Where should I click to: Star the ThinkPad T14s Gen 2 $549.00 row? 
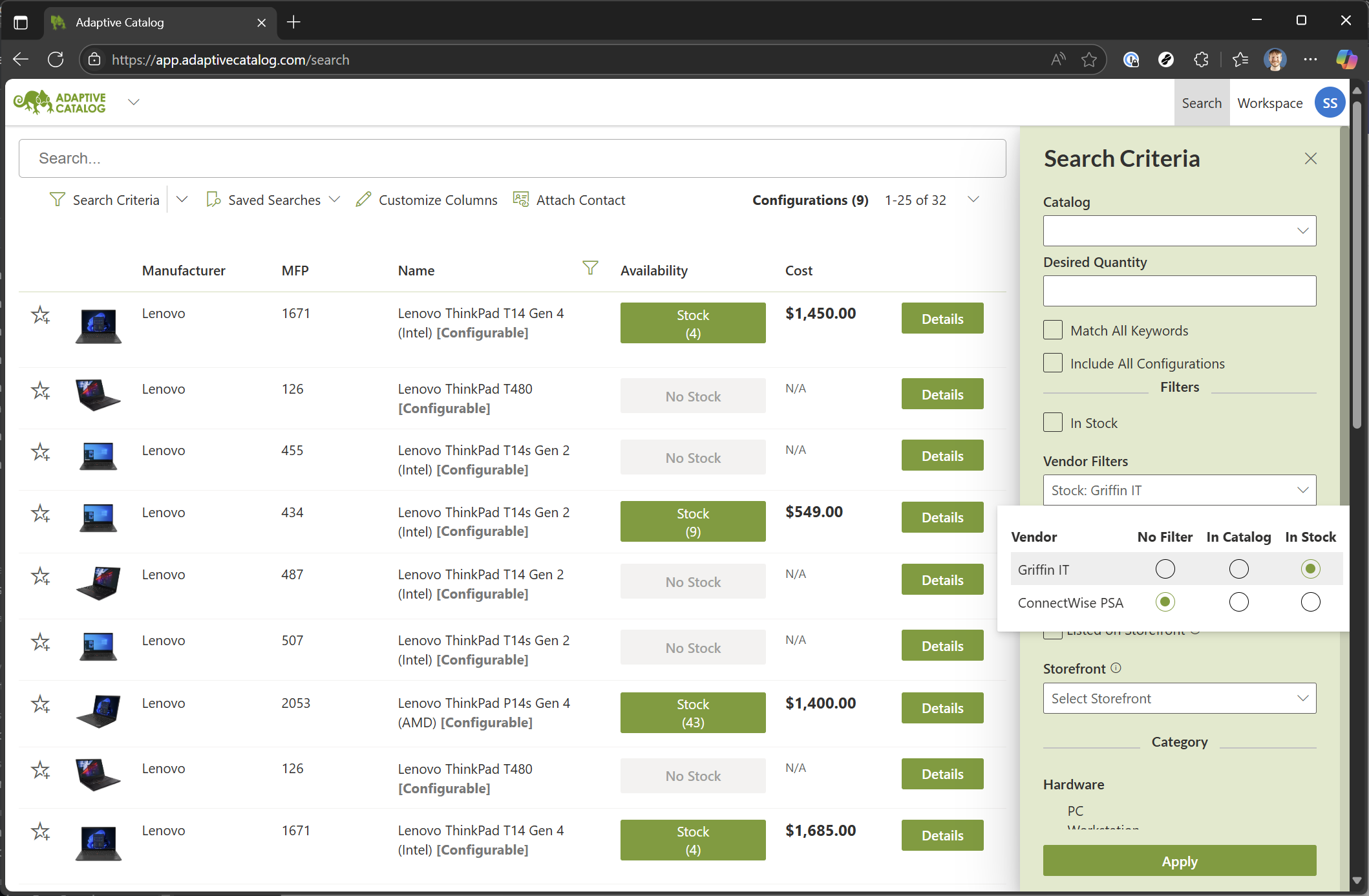tap(41, 513)
